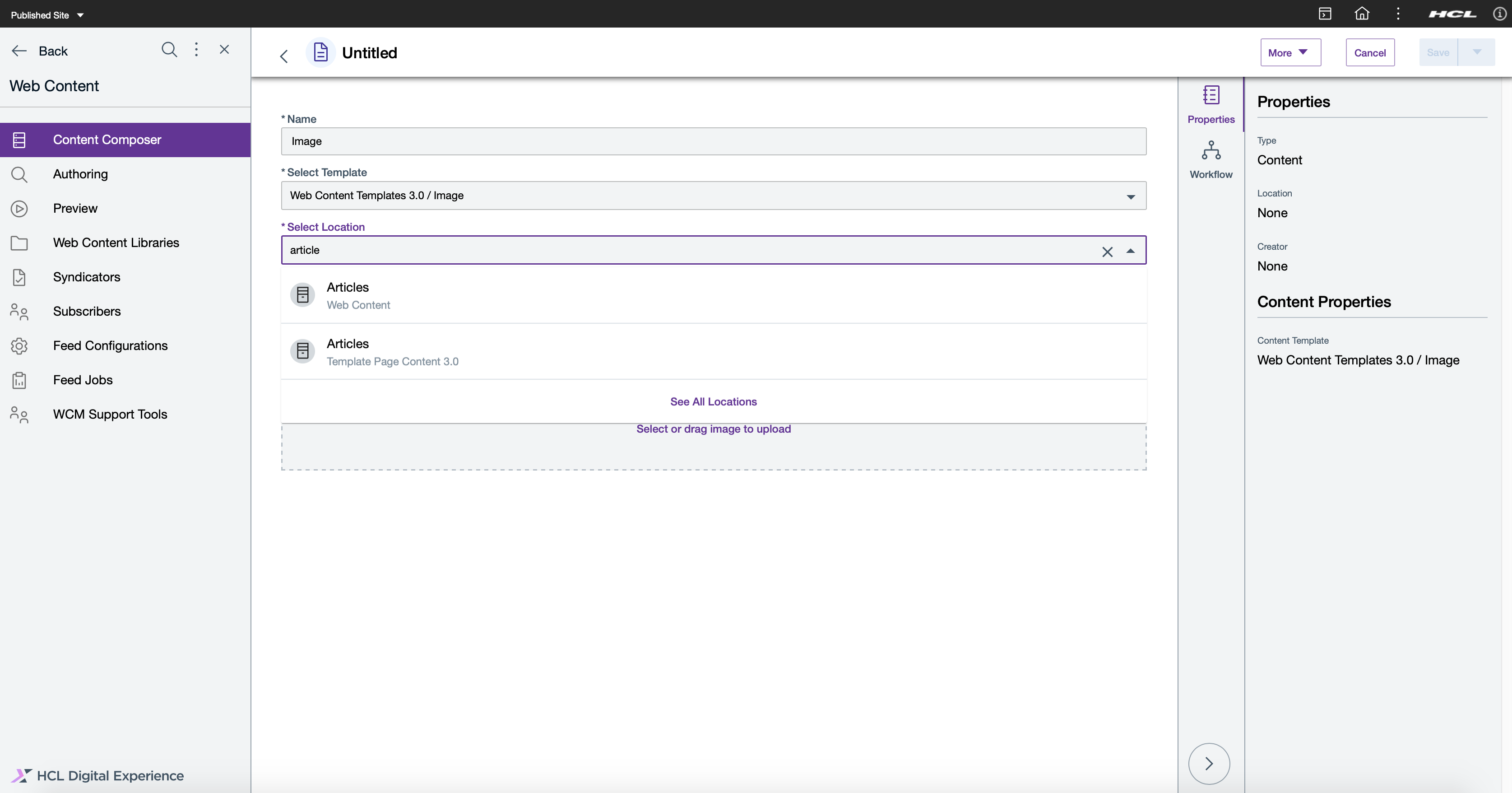Viewport: 1512px width, 793px height.
Task: Click Content Template value Web Content Templates 3.0 / Image
Action: point(1358,360)
